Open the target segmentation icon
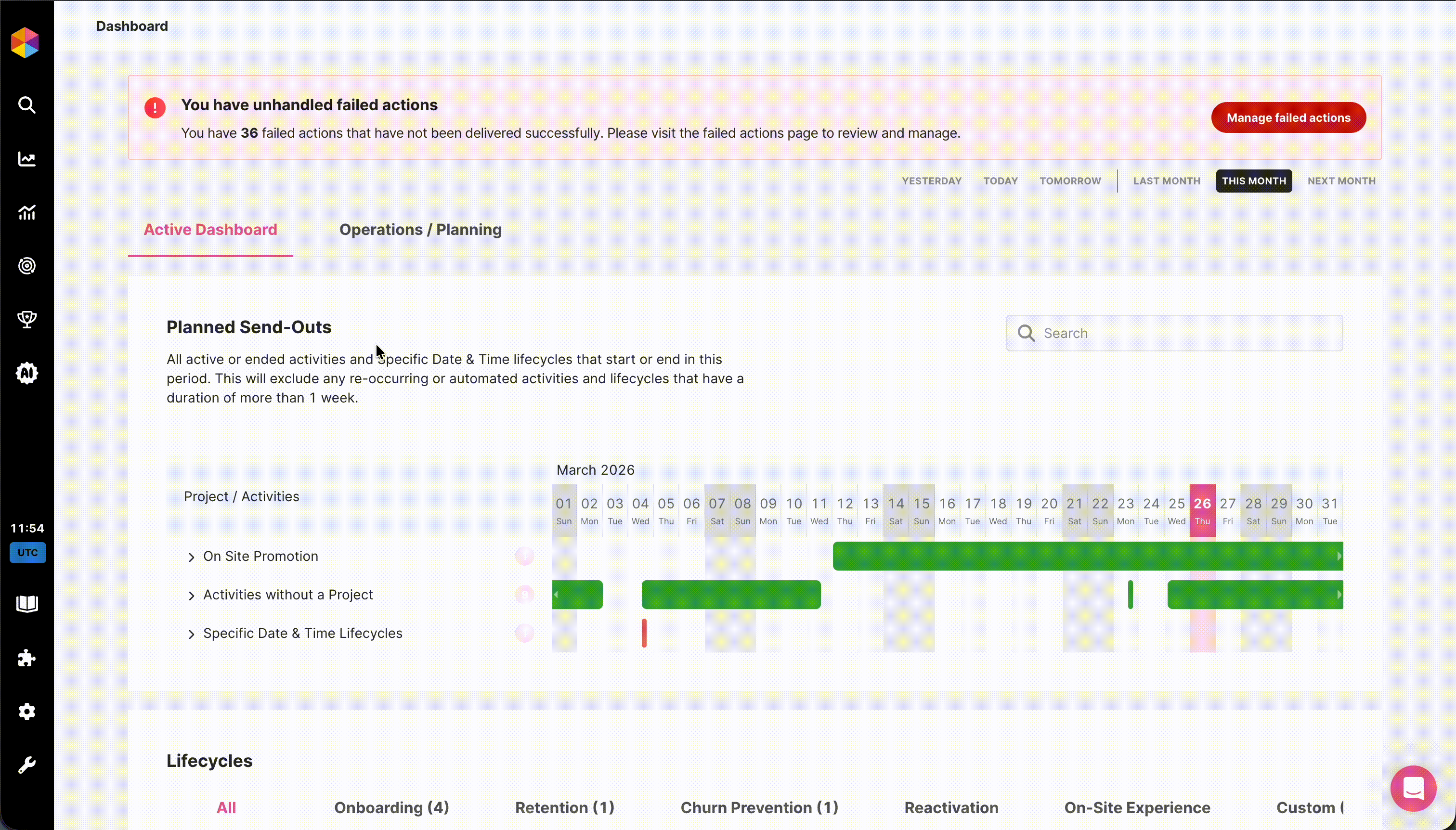Viewport: 1456px width, 830px height. [x=27, y=266]
